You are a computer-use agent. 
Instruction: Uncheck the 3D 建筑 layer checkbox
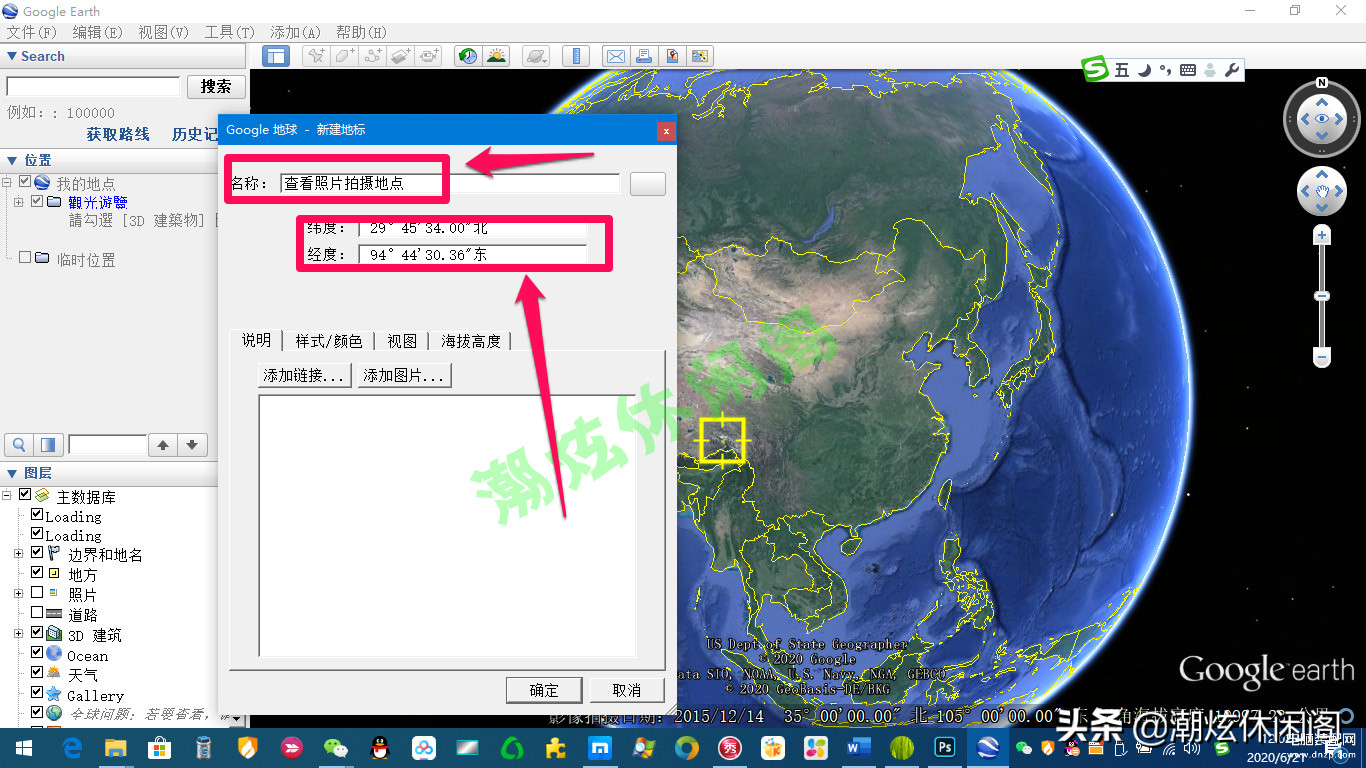[x=37, y=633]
